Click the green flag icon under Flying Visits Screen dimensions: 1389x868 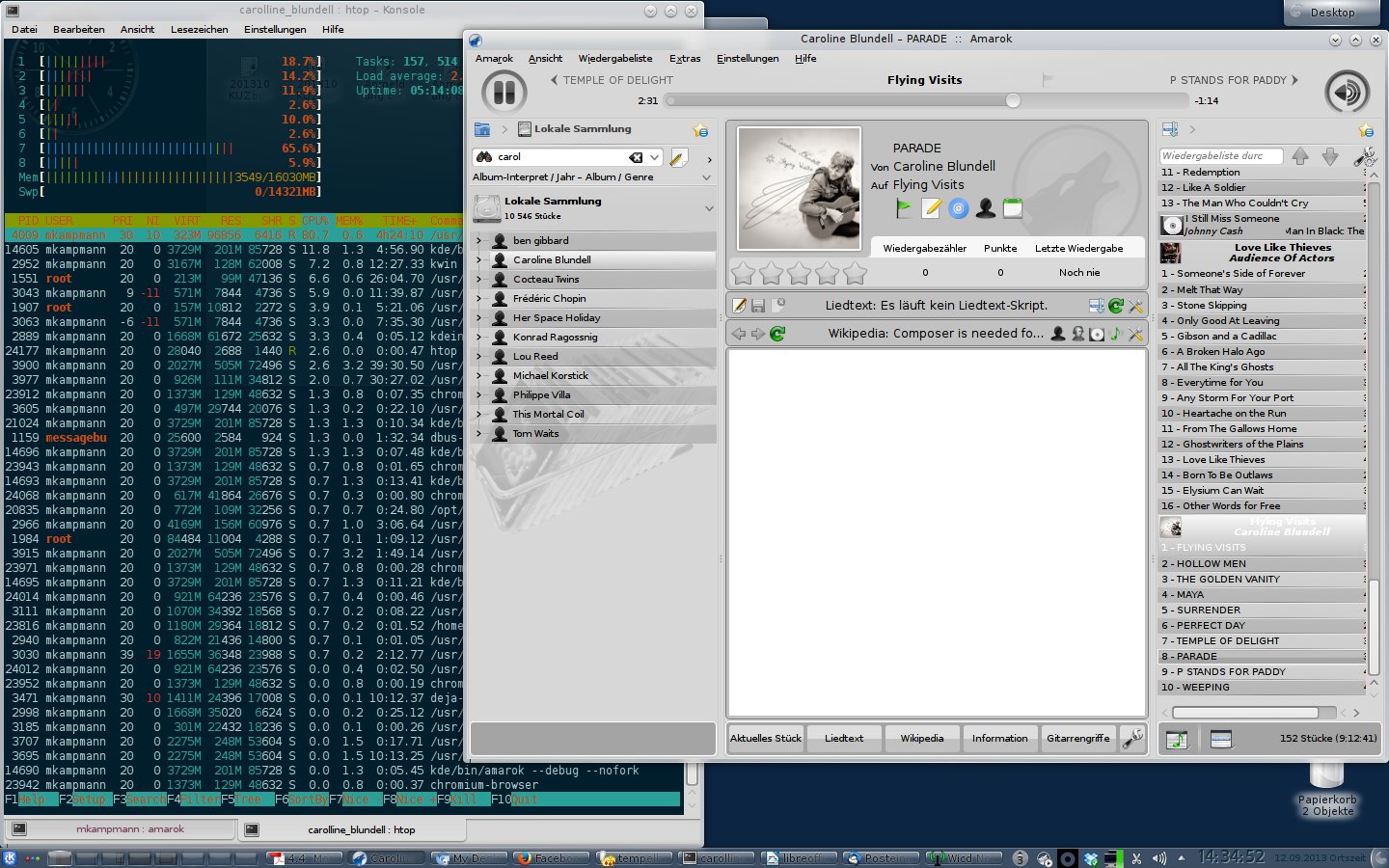(904, 207)
